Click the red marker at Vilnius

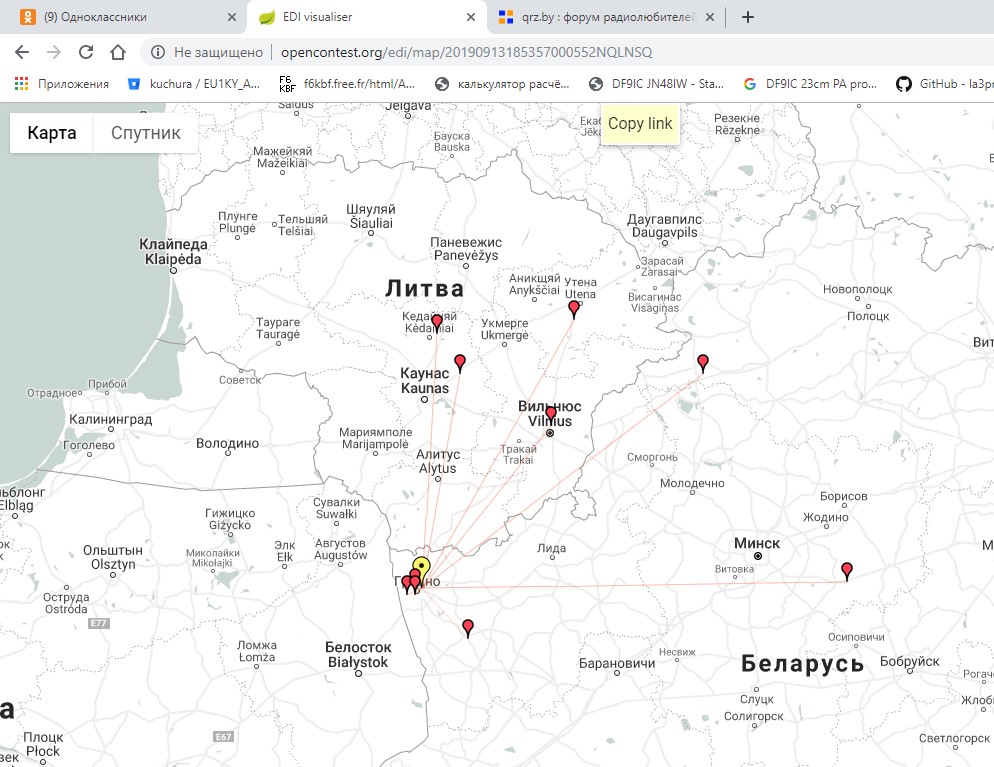tap(550, 413)
